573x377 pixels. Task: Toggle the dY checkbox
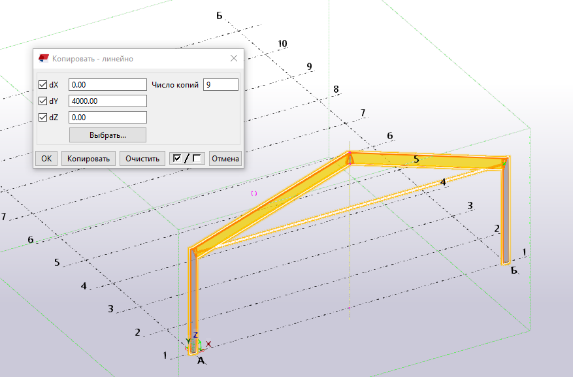[x=43, y=101]
